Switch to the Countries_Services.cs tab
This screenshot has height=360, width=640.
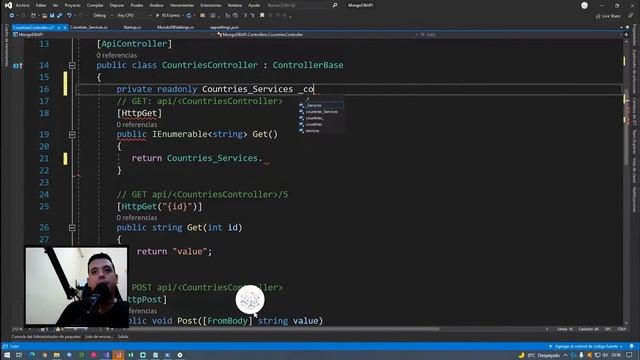click(x=89, y=27)
